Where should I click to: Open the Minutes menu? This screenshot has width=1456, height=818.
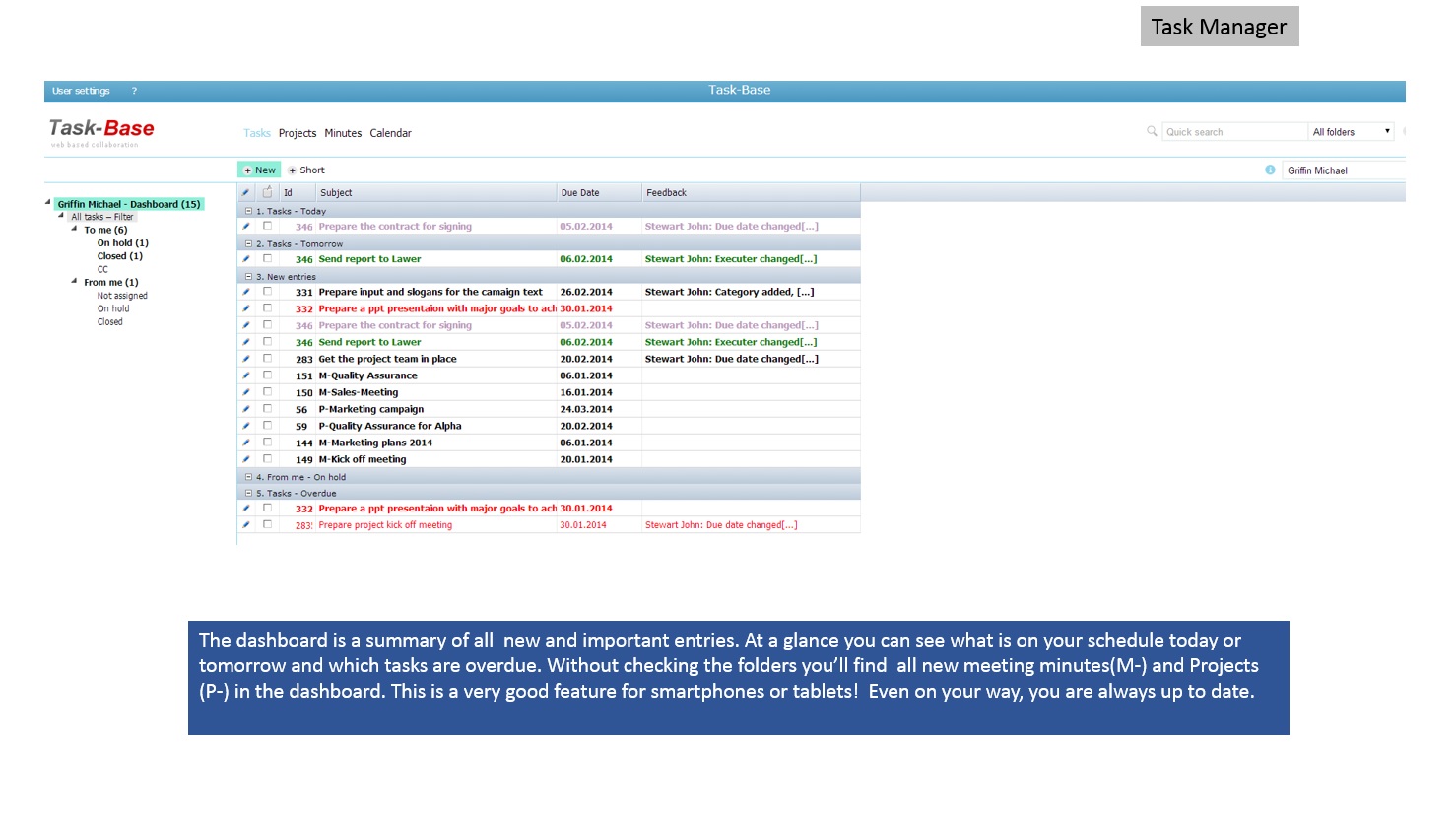[343, 133]
